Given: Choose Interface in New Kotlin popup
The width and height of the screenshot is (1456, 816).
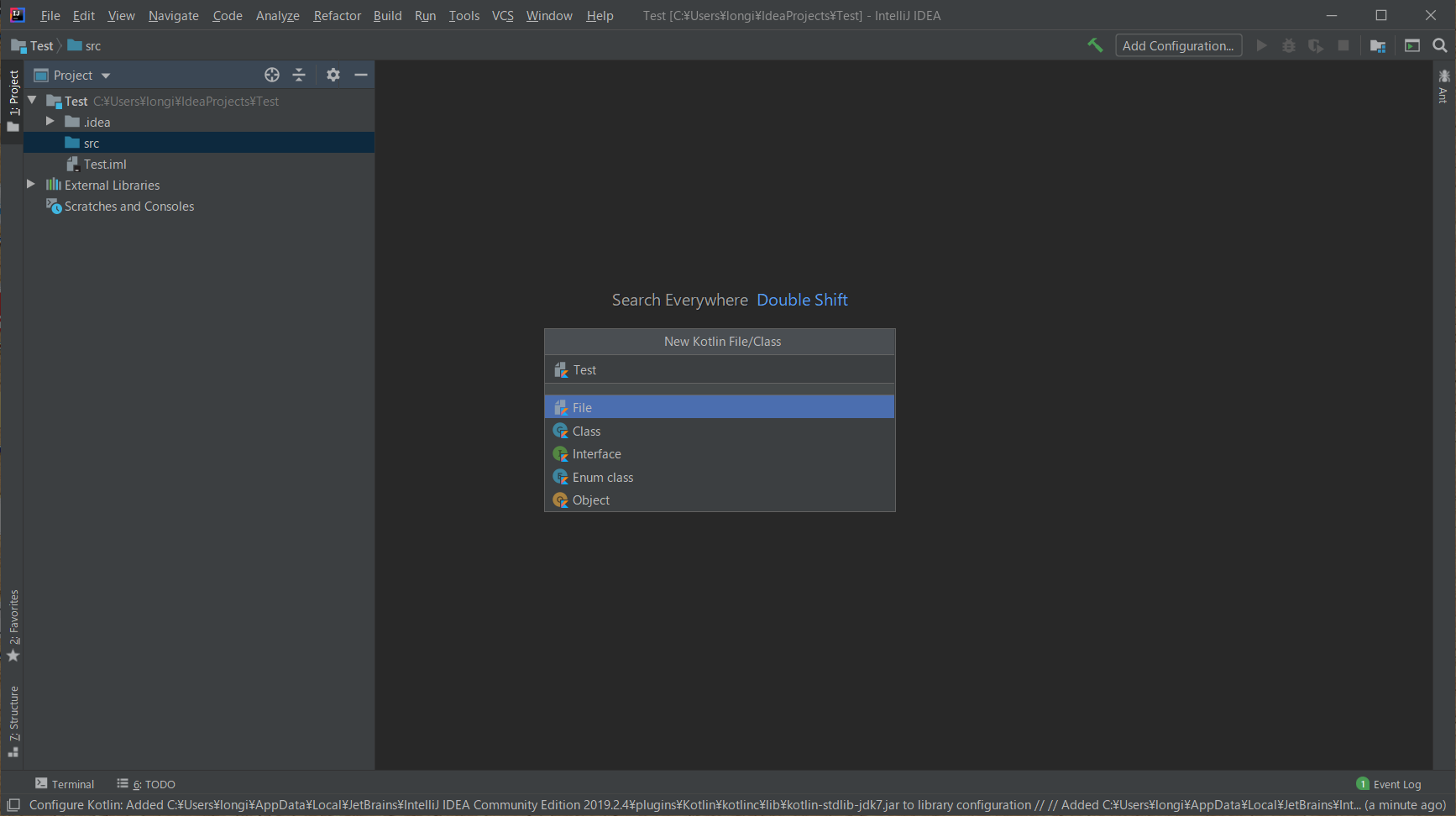Looking at the screenshot, I should (x=720, y=453).
